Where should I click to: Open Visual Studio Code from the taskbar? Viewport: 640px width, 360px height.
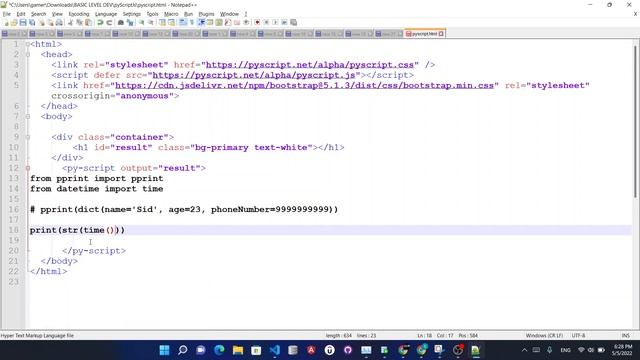click(275, 350)
